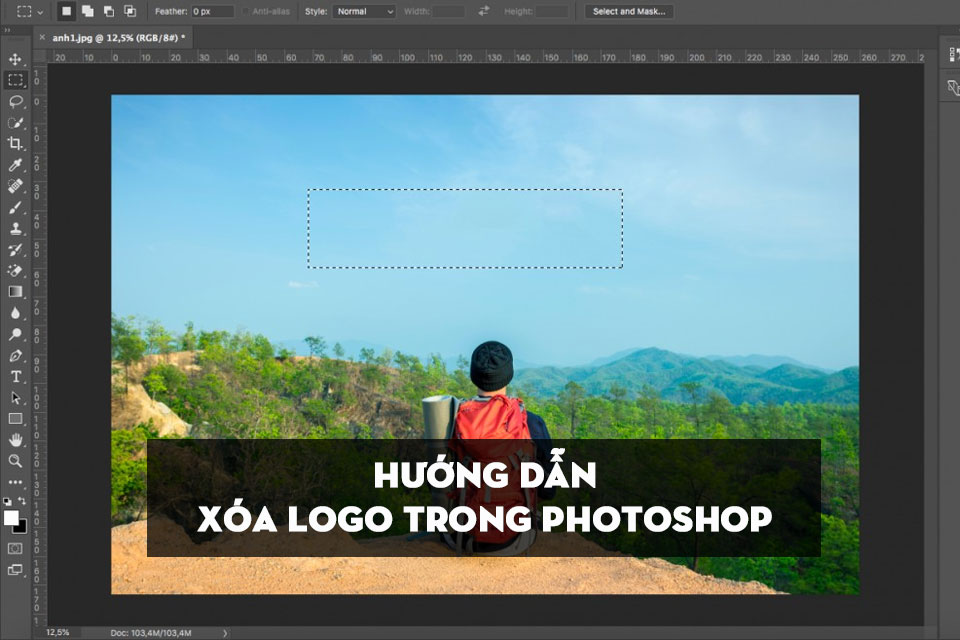960x640 pixels.
Task: Open the Style dropdown set to Normal
Action: pos(364,12)
